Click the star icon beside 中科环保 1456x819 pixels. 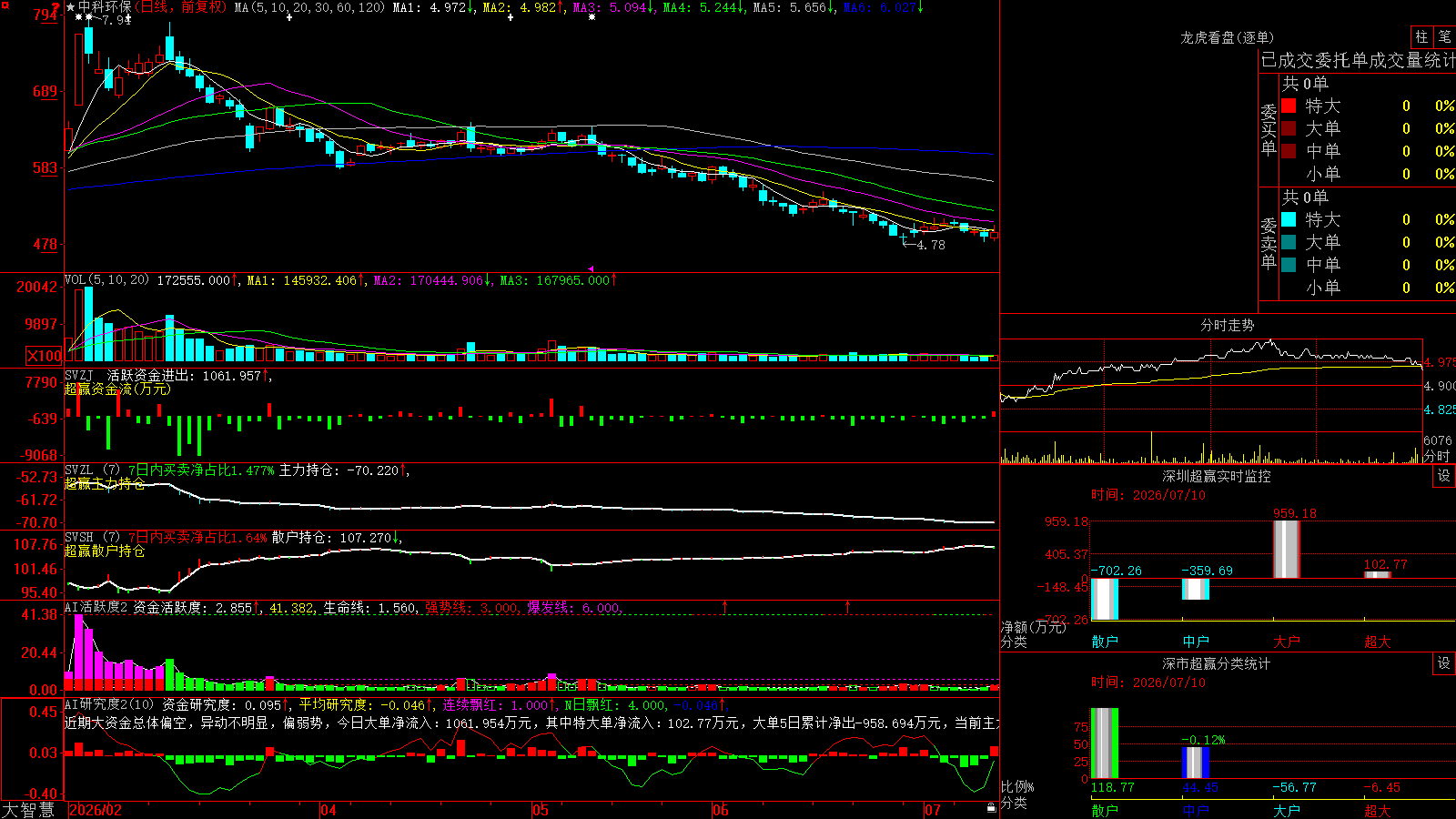71,7
